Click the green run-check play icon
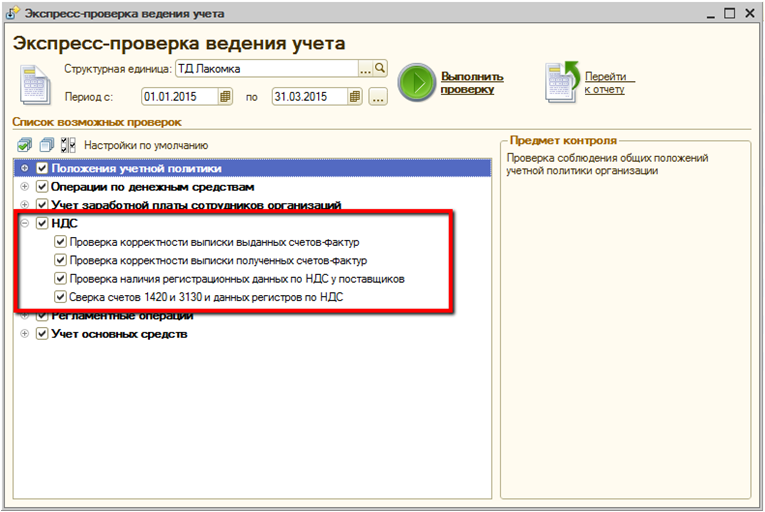This screenshot has width=765, height=512. click(417, 82)
